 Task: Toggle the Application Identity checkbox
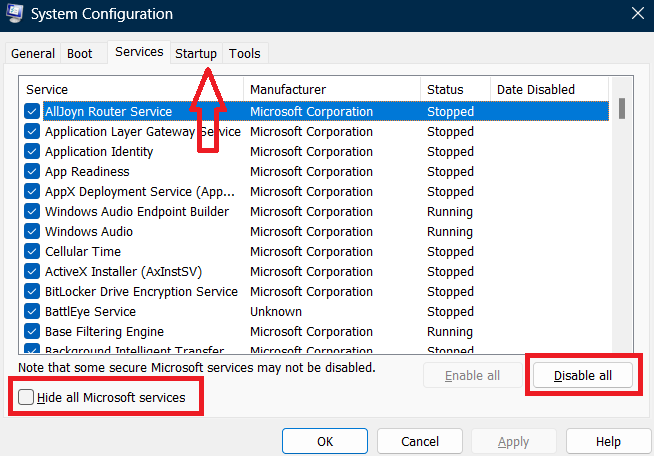click(32, 152)
